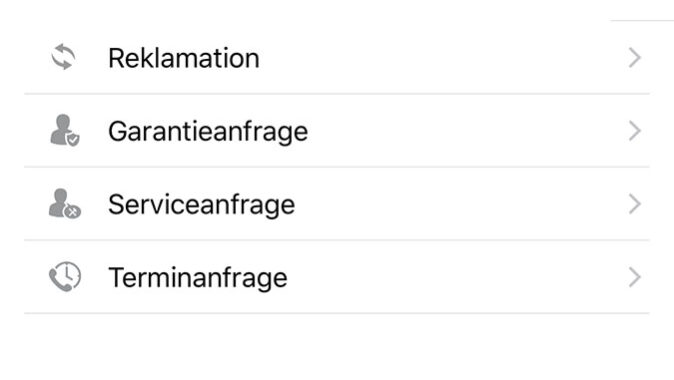Click the circular arrows Reklamation icon
The height and width of the screenshot is (380, 674).
click(x=64, y=57)
